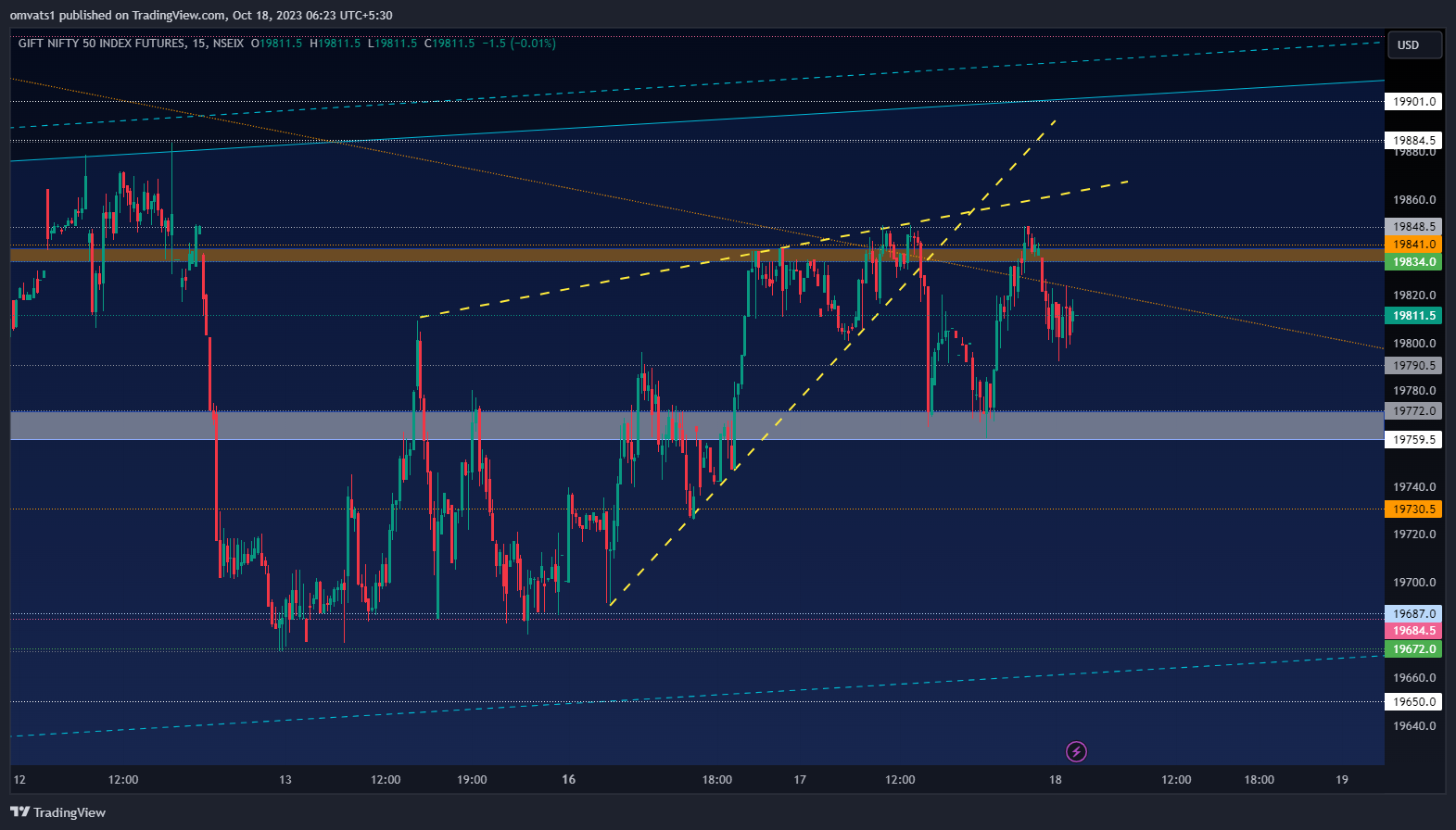Click the light blue 19687.0 label
Screen dimensions: 1456x830
(1413, 614)
